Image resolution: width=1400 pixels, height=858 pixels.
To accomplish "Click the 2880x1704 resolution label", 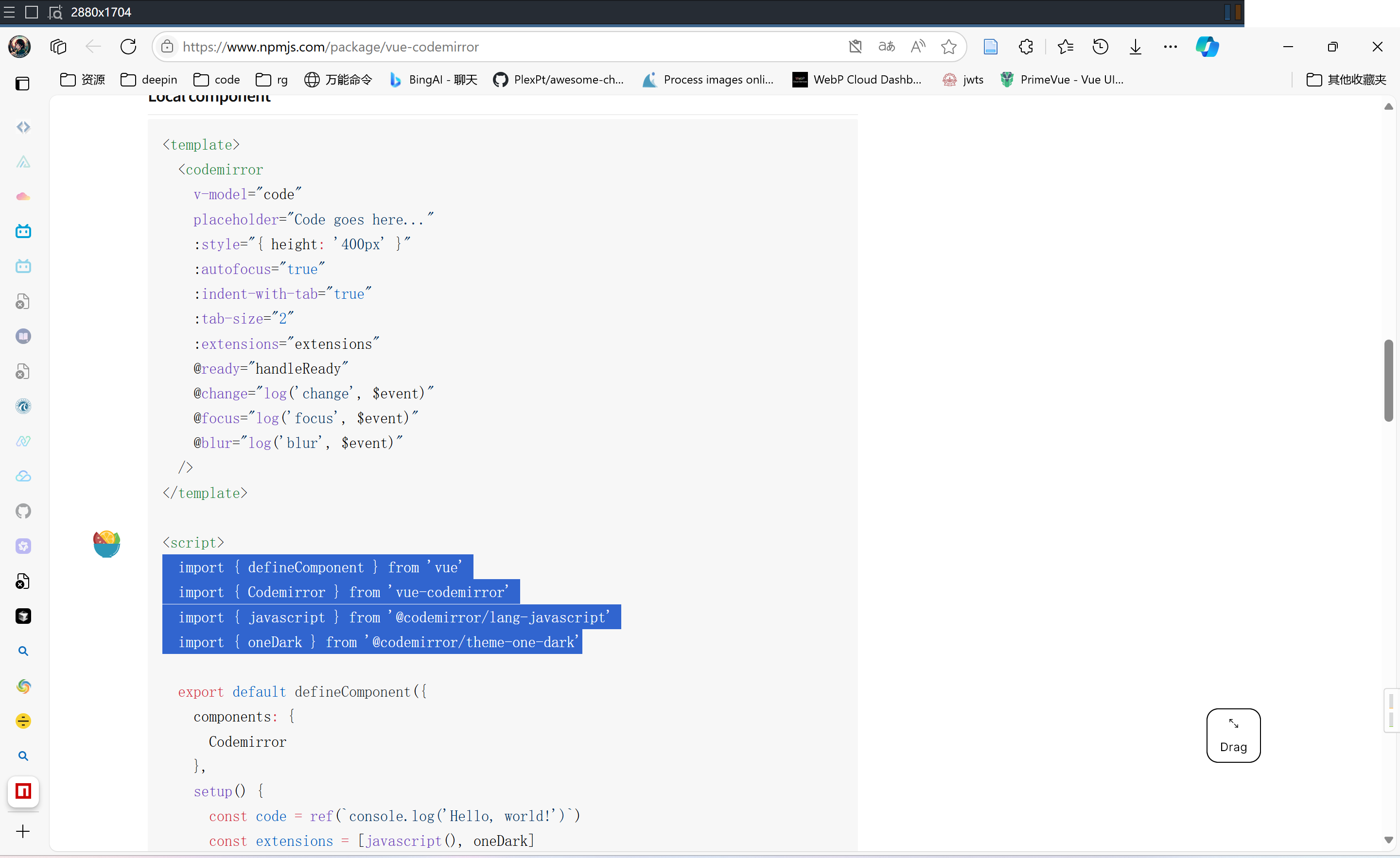I will click(x=101, y=12).
